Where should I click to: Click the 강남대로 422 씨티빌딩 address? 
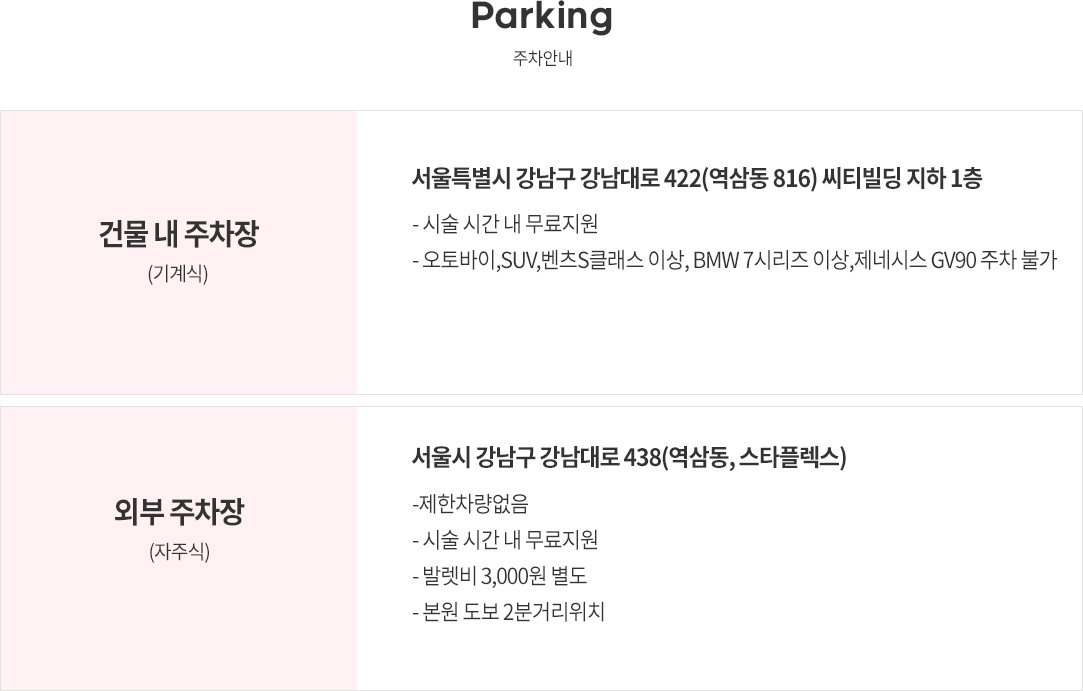point(697,179)
